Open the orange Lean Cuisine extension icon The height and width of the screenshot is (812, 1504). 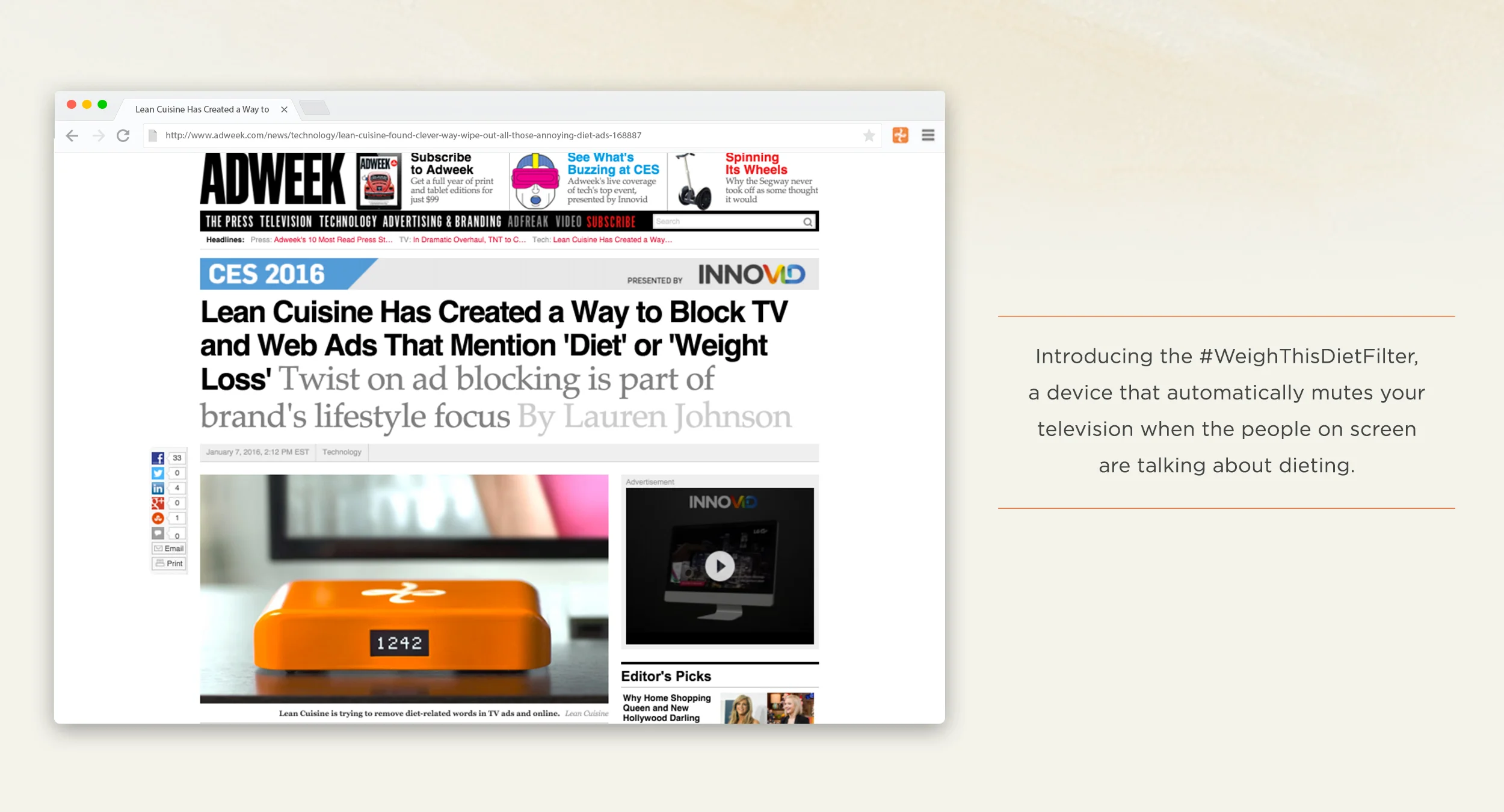coord(900,135)
